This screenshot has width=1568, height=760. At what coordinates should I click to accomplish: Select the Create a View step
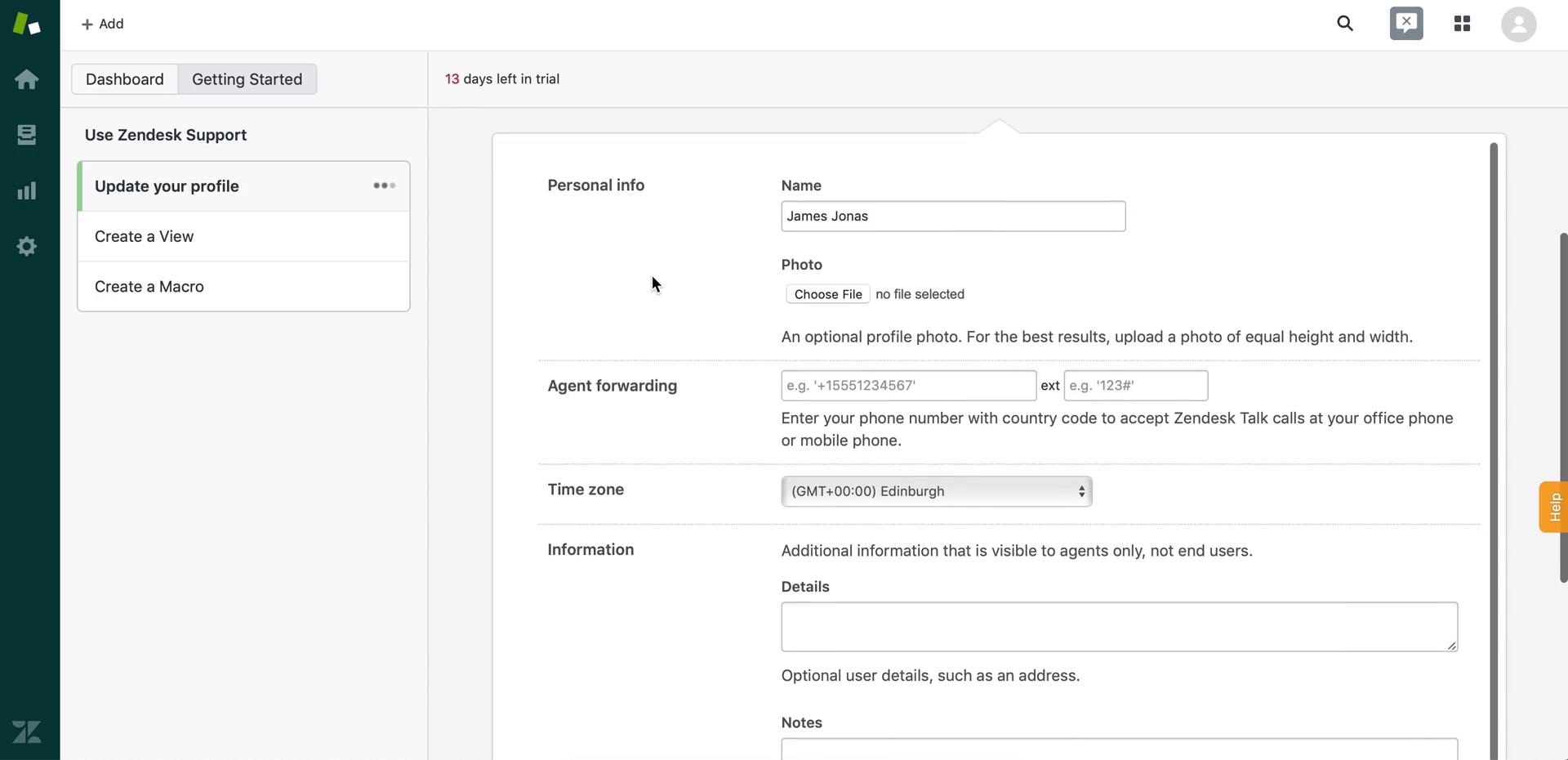[x=243, y=236]
